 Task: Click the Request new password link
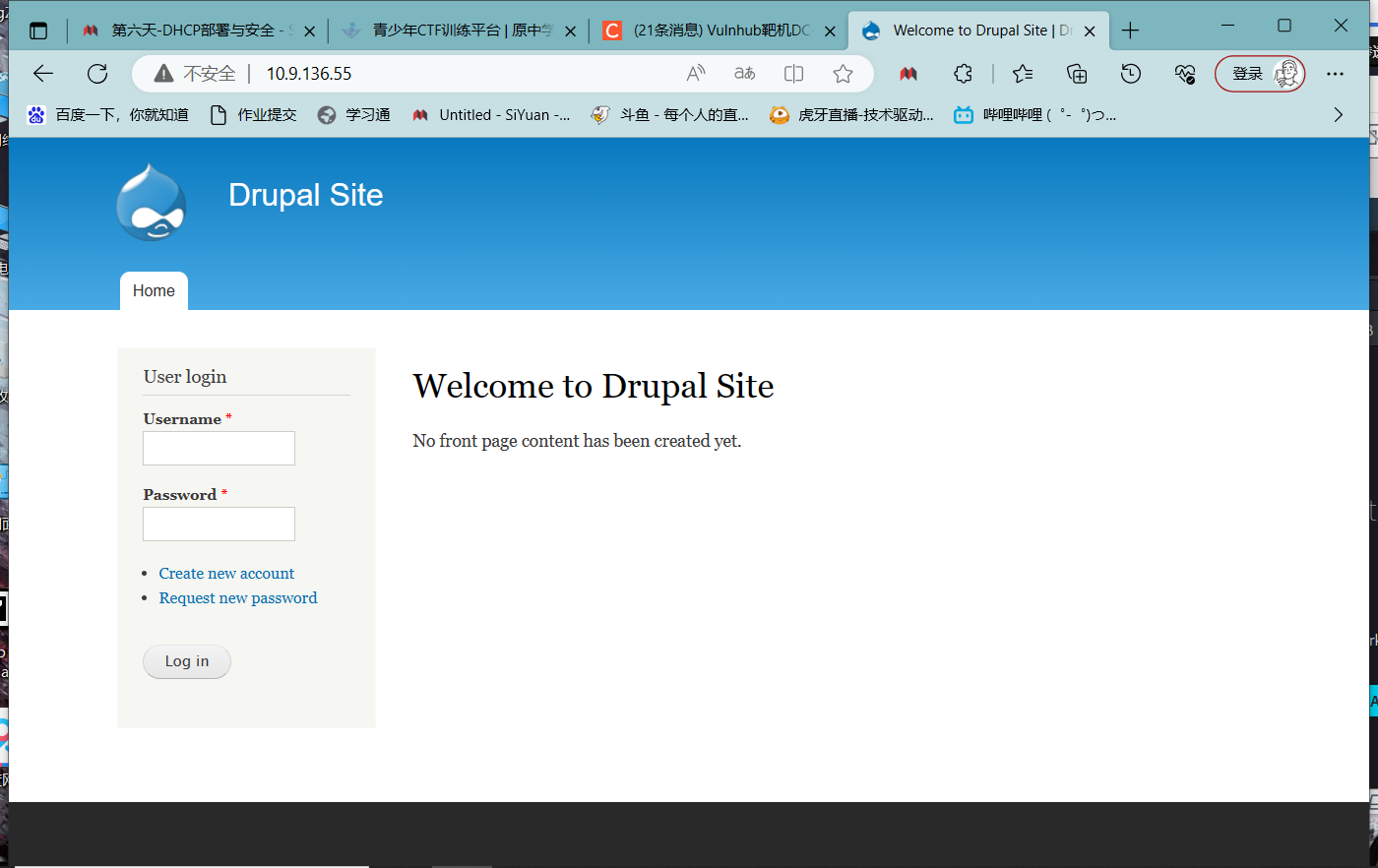(x=238, y=598)
